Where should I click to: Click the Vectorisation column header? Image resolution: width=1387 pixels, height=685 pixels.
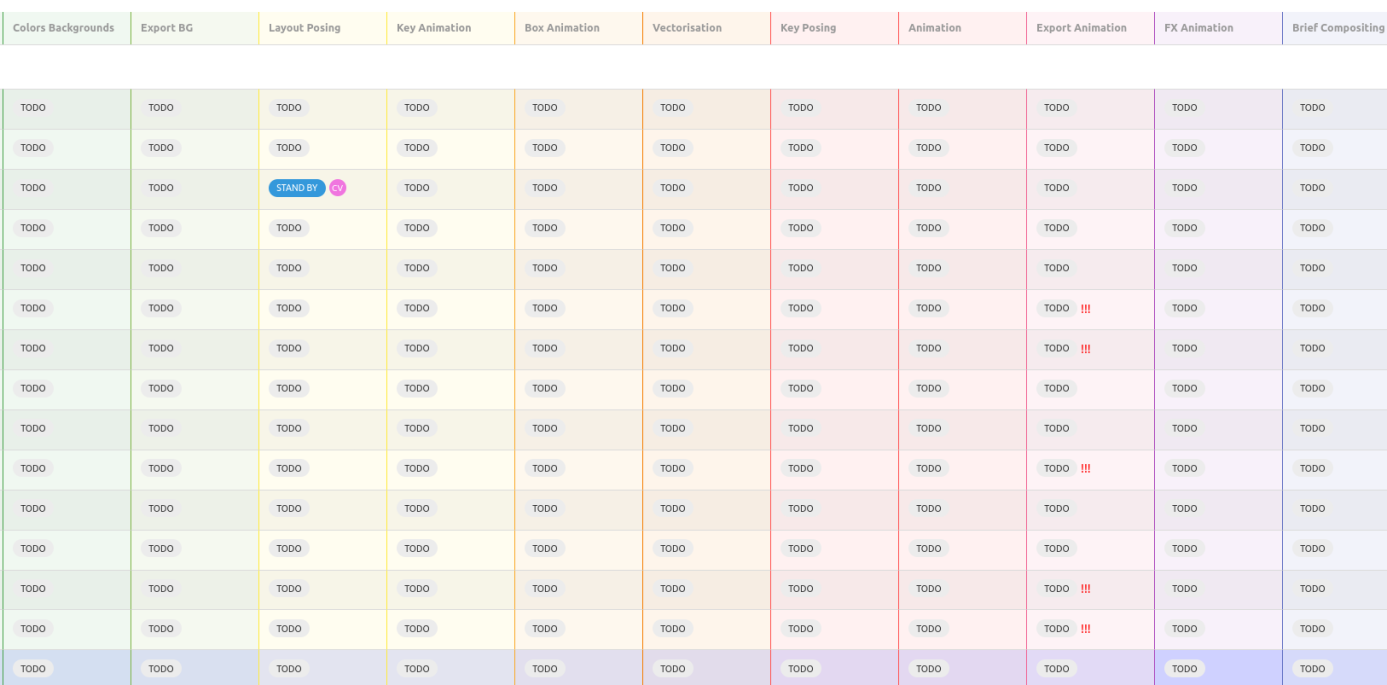click(687, 28)
